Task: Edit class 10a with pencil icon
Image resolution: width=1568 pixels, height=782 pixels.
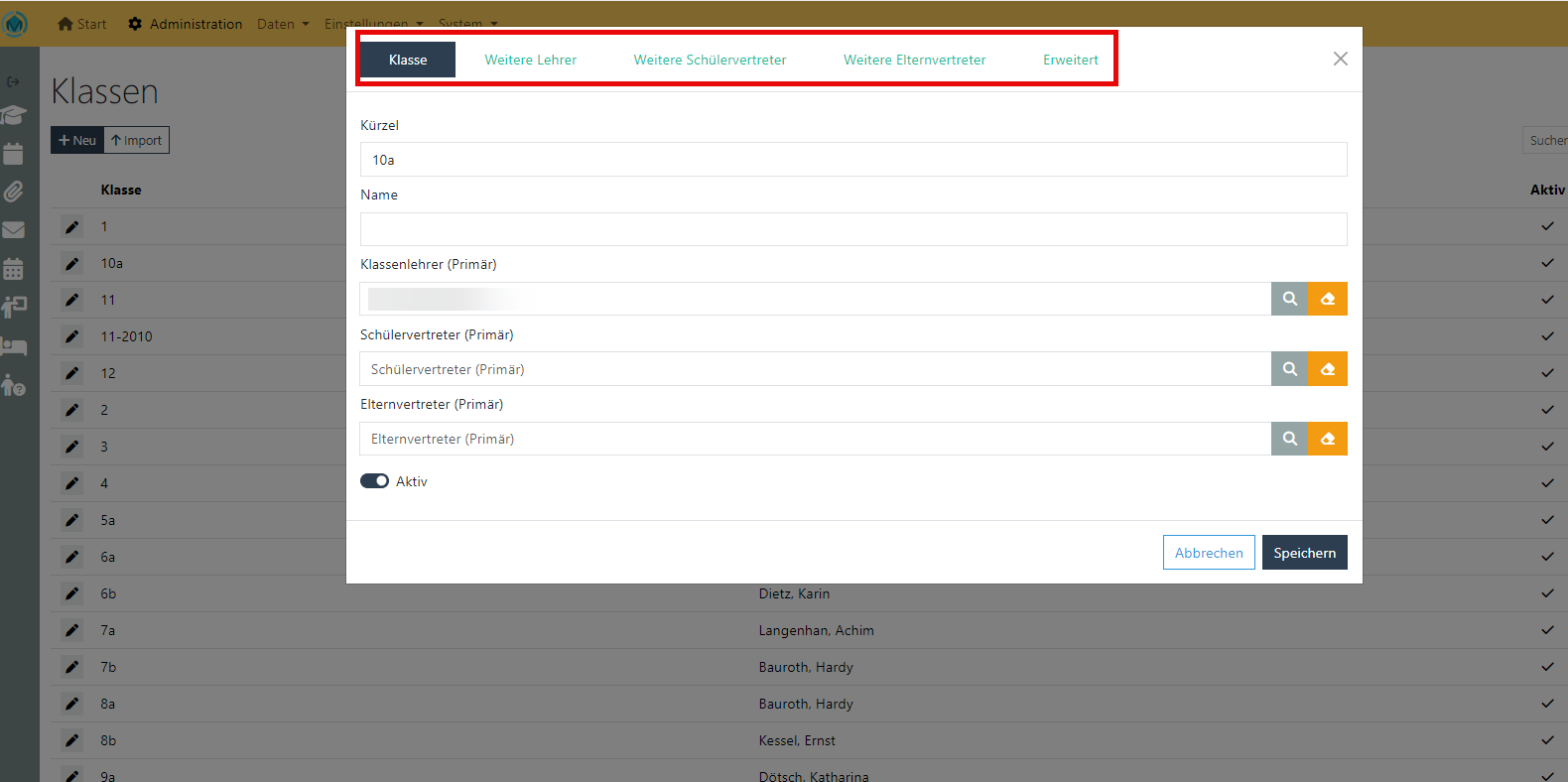Action: pos(71,264)
